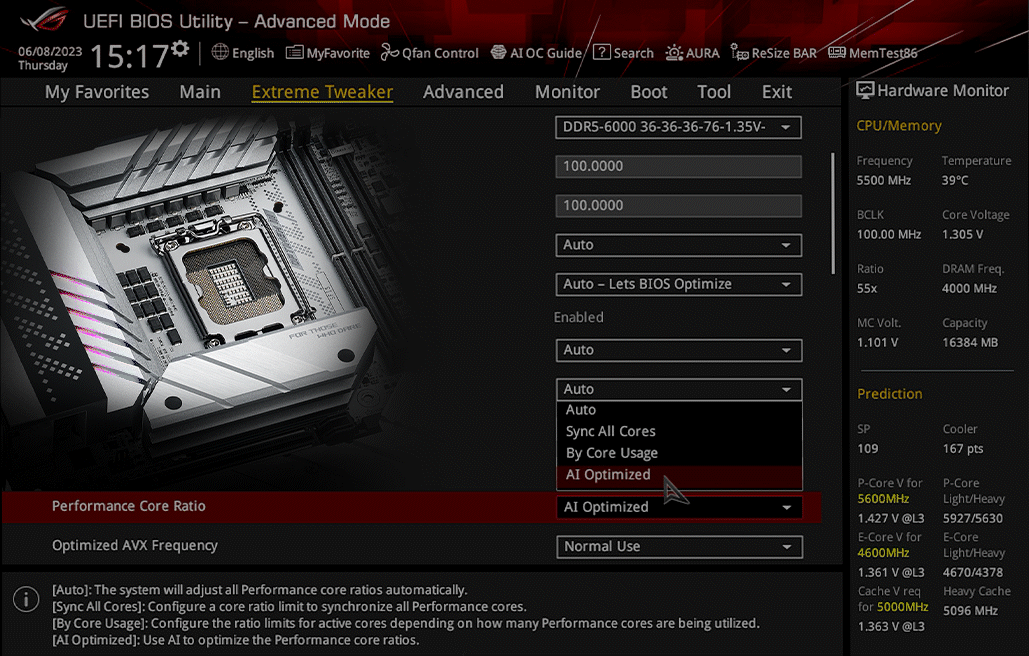Open the Monitor tab

coord(567,92)
